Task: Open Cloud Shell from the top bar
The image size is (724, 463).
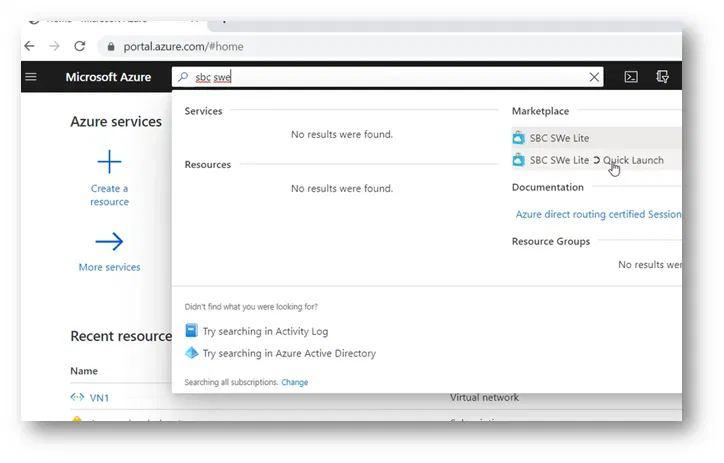Action: click(x=631, y=77)
